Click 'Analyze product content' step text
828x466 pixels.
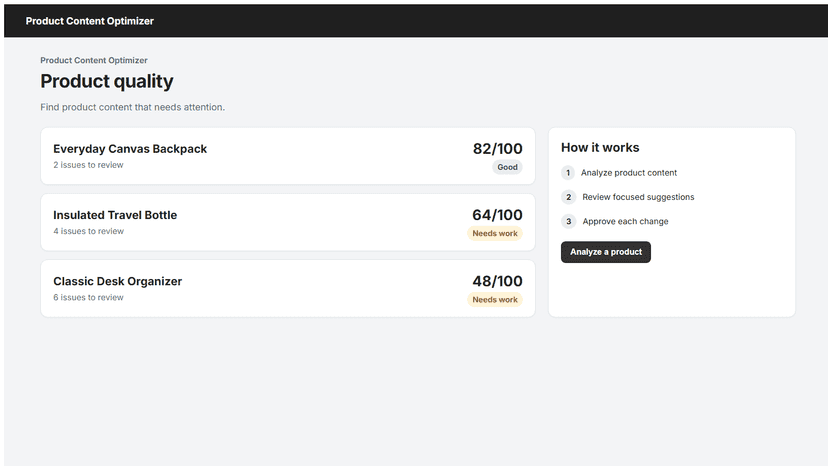[x=629, y=173]
